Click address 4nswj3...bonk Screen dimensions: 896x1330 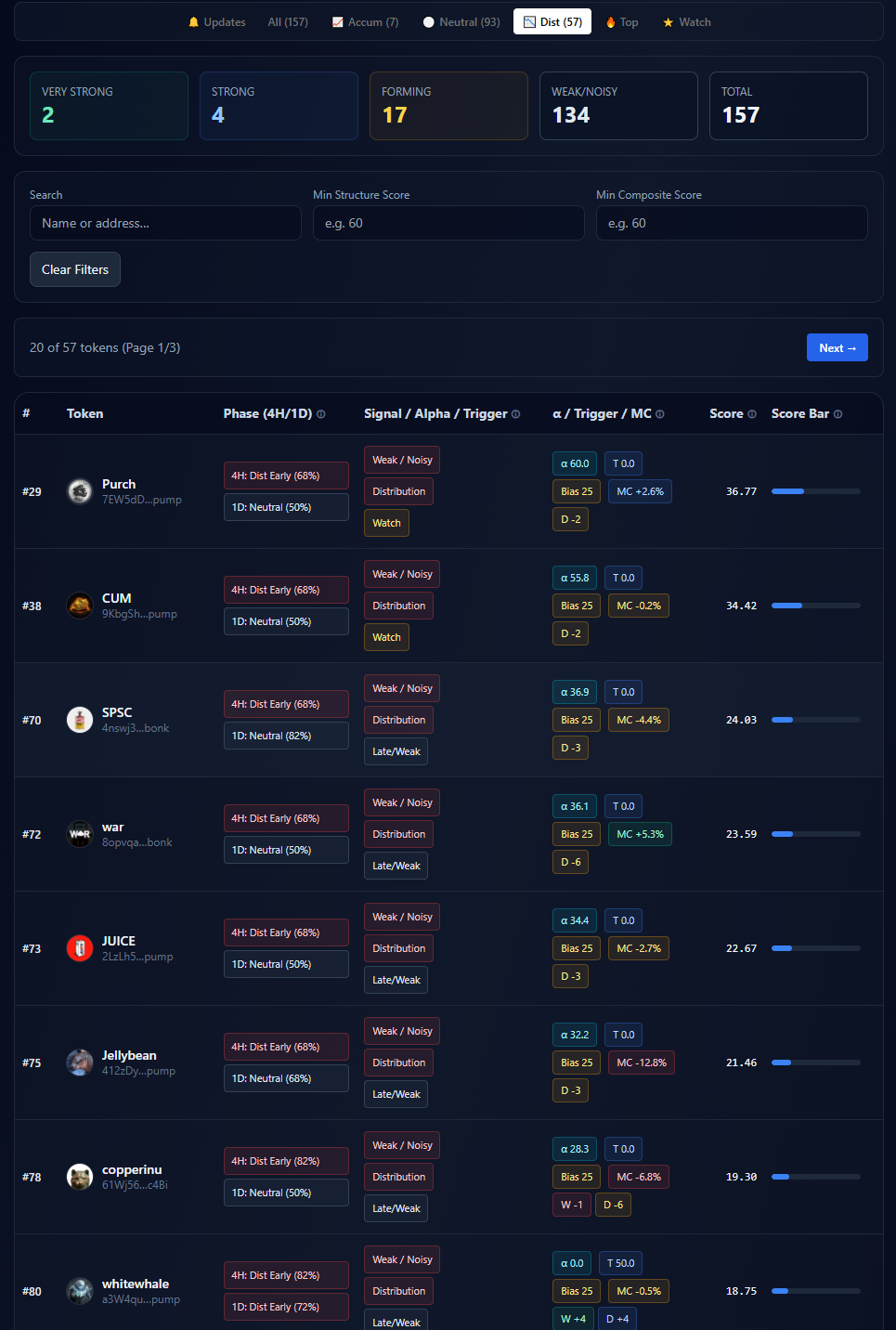(136, 728)
